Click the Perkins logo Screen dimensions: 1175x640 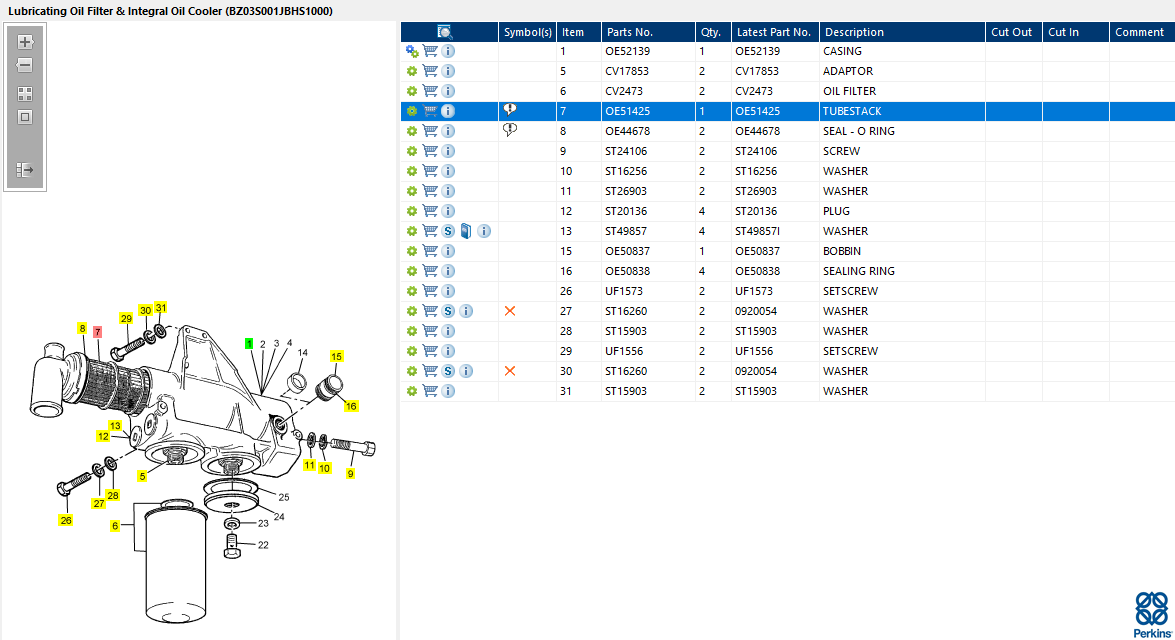pos(1153,615)
